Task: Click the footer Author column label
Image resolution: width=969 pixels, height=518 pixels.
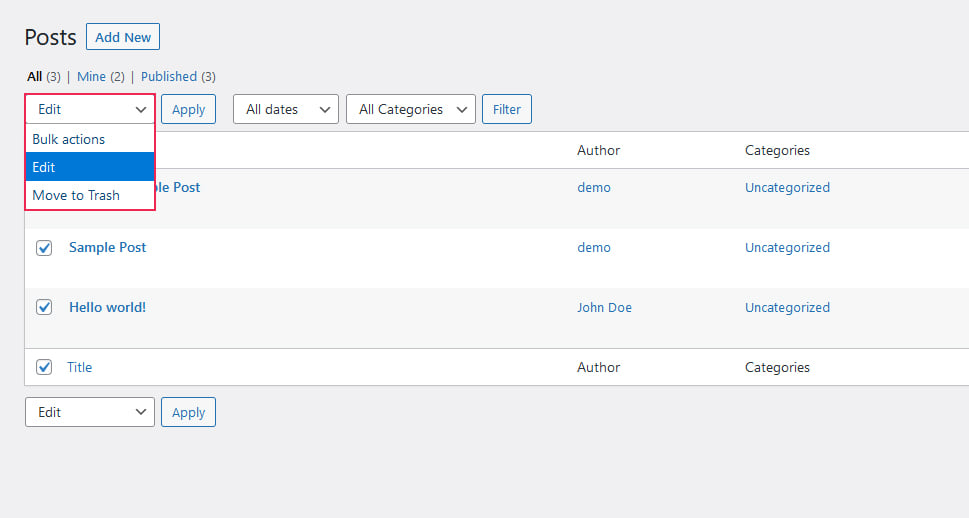Action: point(598,367)
